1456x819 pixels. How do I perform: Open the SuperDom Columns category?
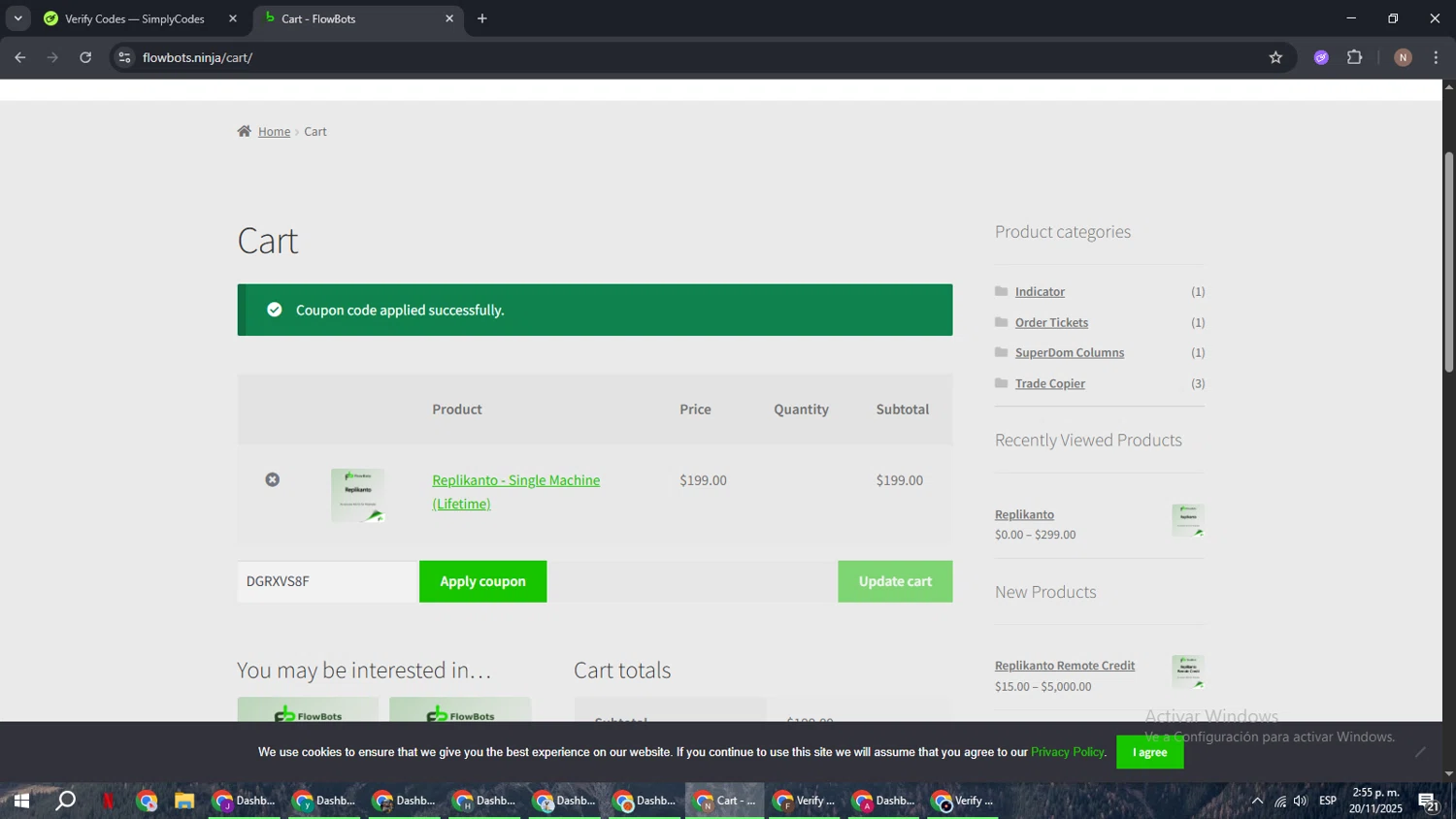click(x=1070, y=352)
